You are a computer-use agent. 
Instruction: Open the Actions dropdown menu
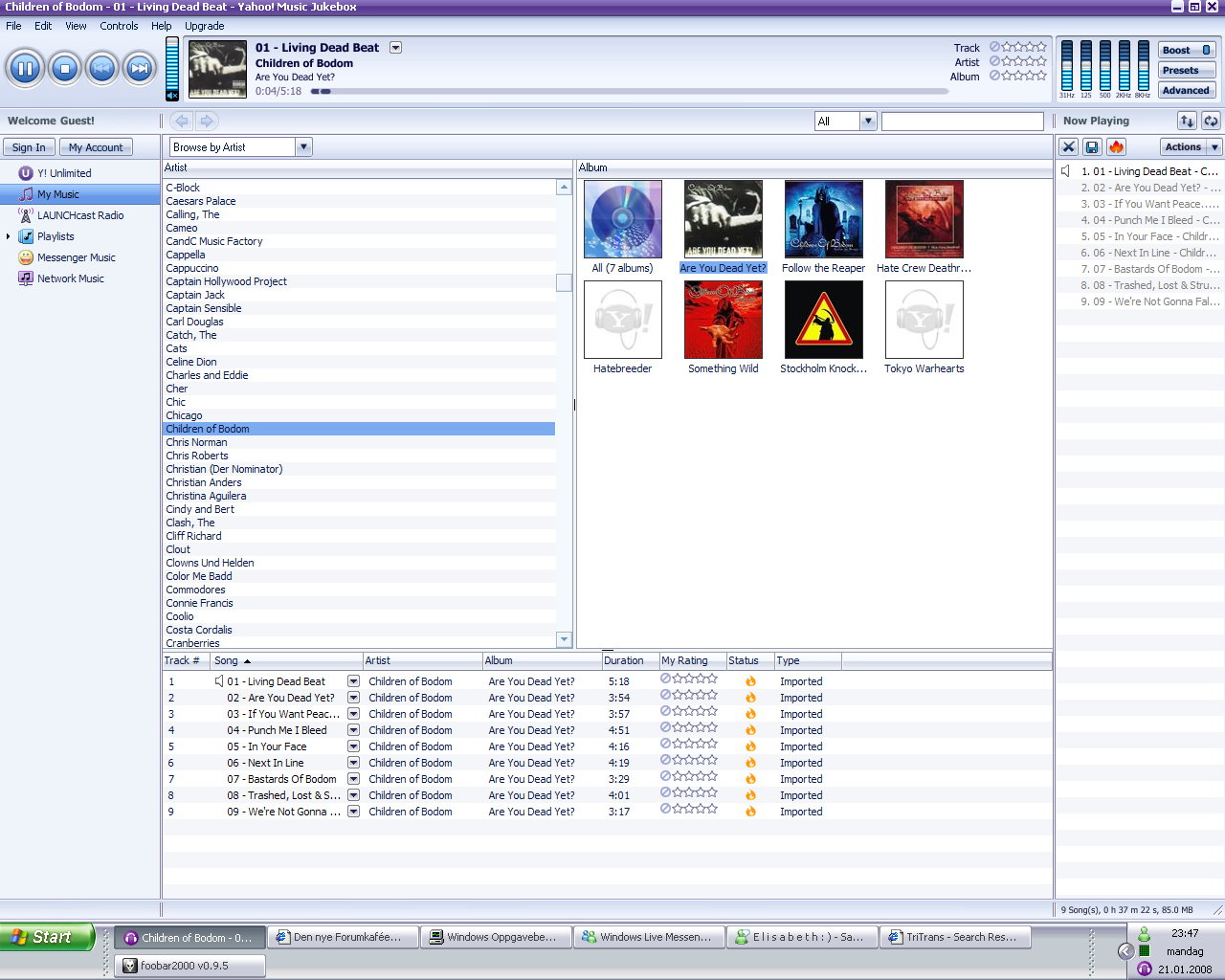click(1191, 147)
